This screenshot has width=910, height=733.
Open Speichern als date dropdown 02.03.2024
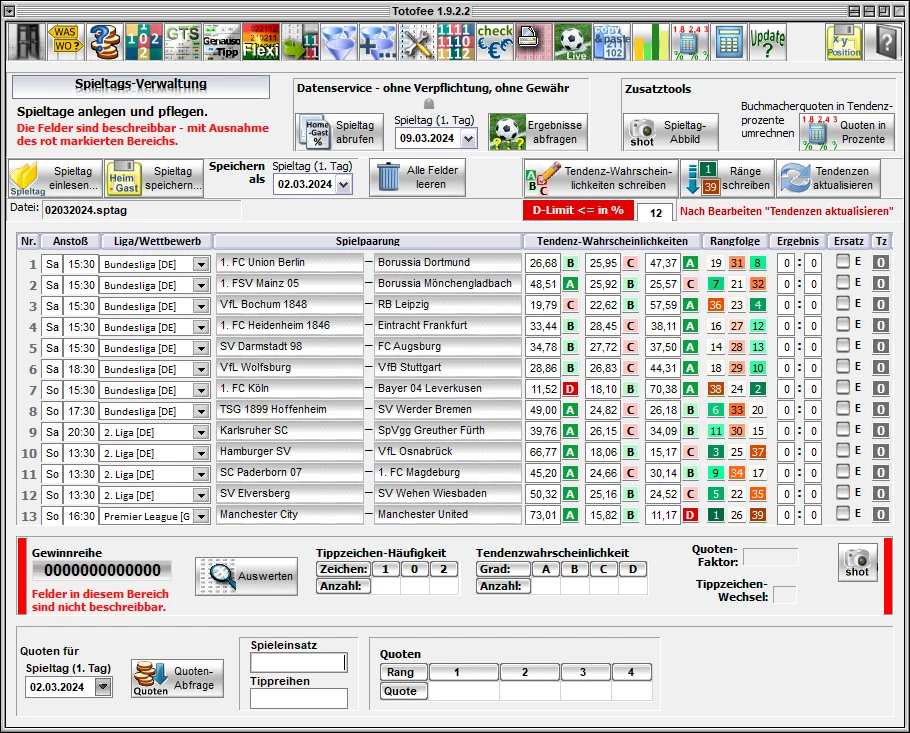[x=344, y=185]
